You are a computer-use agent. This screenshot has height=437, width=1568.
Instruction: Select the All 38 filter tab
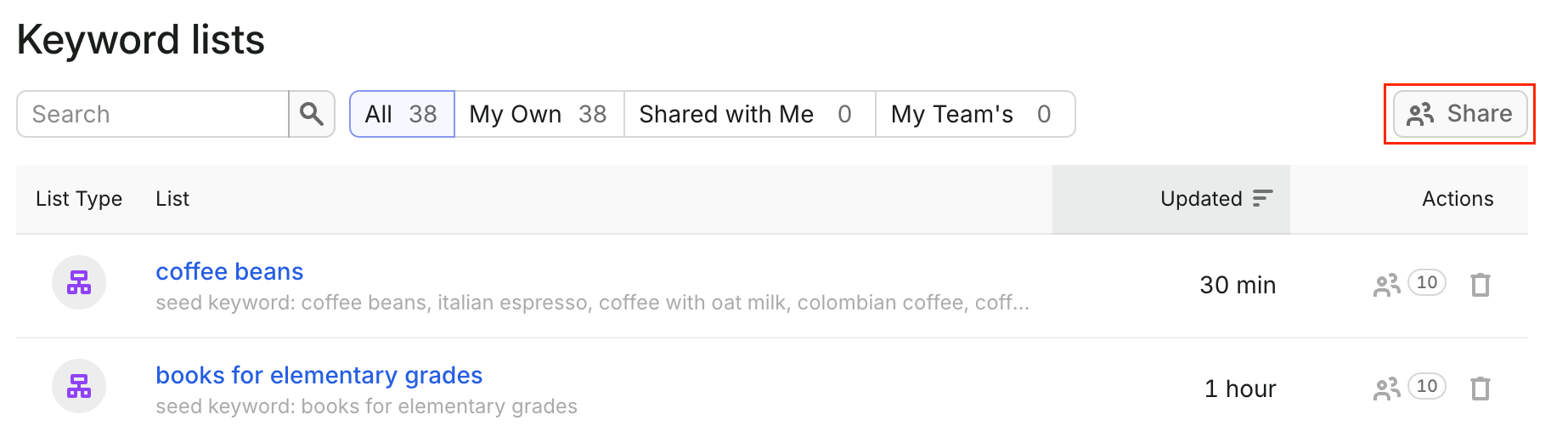click(x=402, y=114)
